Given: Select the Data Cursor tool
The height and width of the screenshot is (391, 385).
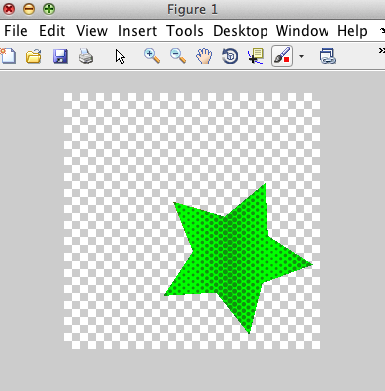Looking at the screenshot, I should tap(256, 56).
